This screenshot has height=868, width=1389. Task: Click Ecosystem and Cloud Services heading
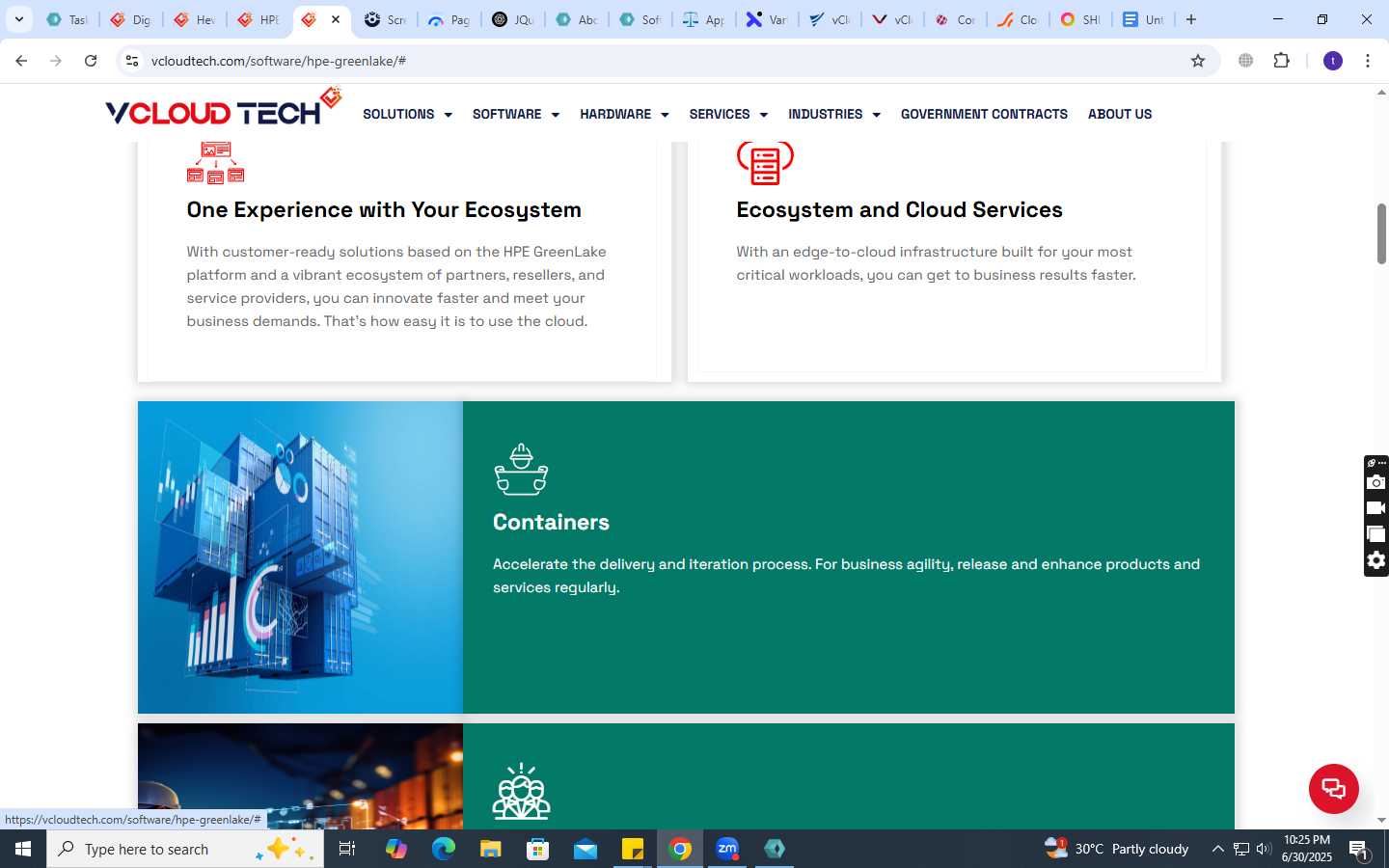click(899, 209)
